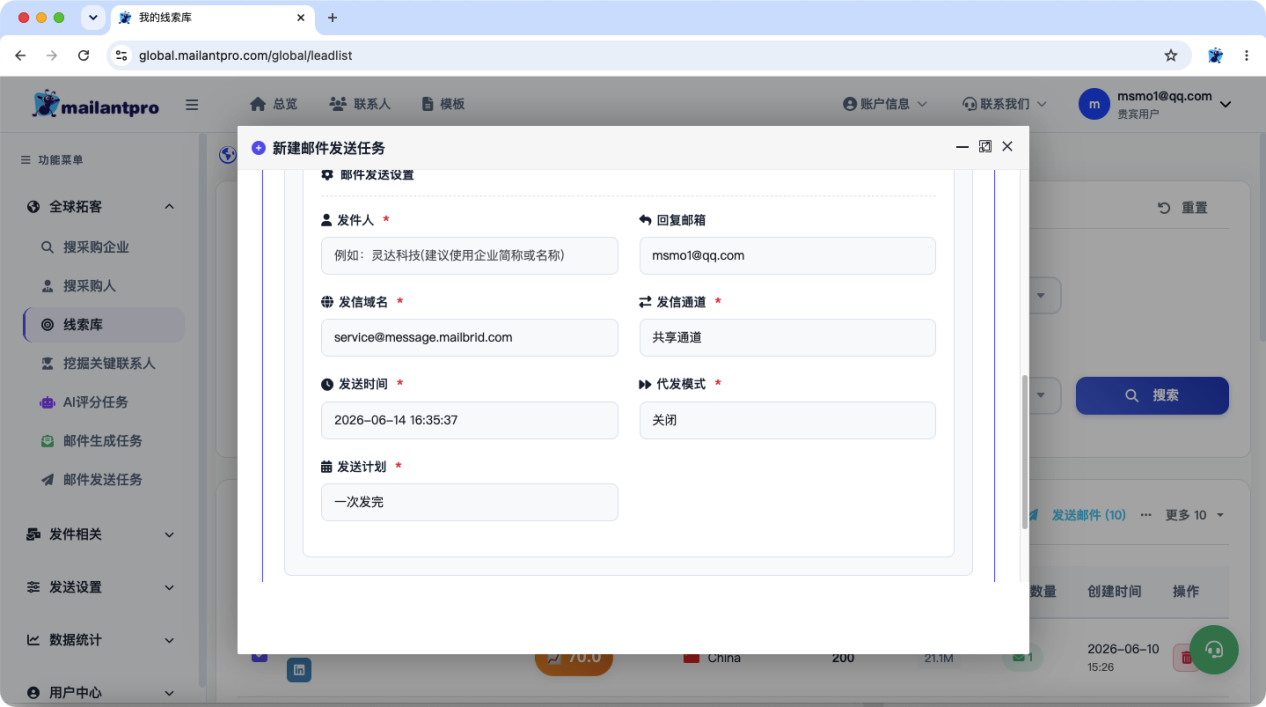Expand 联系我们 dropdown in header
Viewport: 1266px width, 707px height.
[x=1004, y=104]
